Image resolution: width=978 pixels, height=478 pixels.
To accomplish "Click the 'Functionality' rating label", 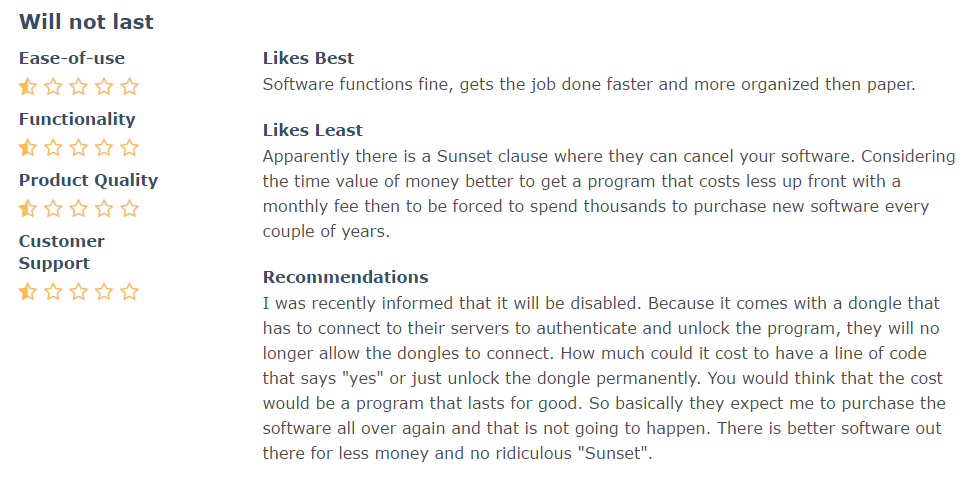I will pos(77,119).
